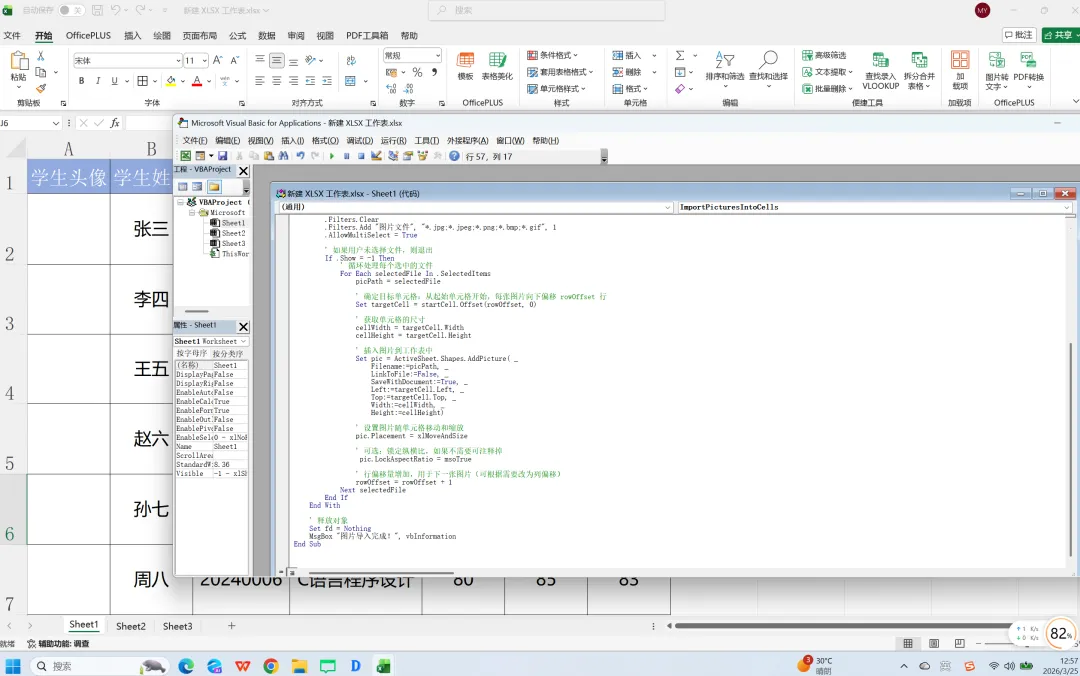Screen dimensions: 1080x676
Task: Switch to Page Layout view button
Action: point(934,644)
